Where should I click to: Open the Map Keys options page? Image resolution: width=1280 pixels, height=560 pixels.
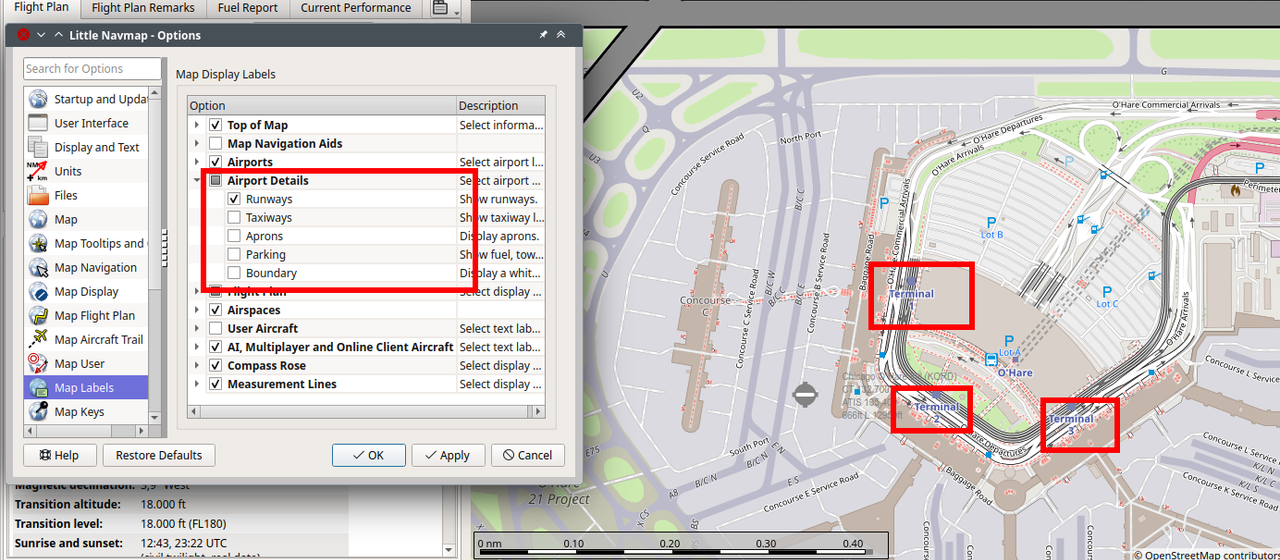(87, 411)
